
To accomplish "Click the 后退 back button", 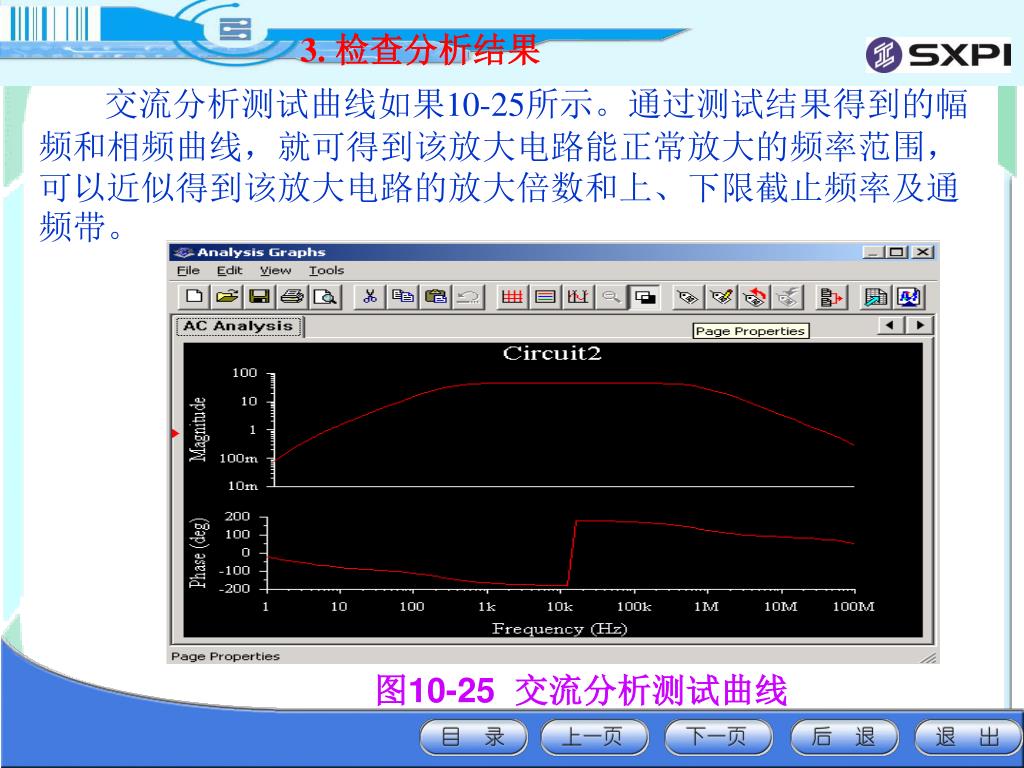I will (844, 737).
